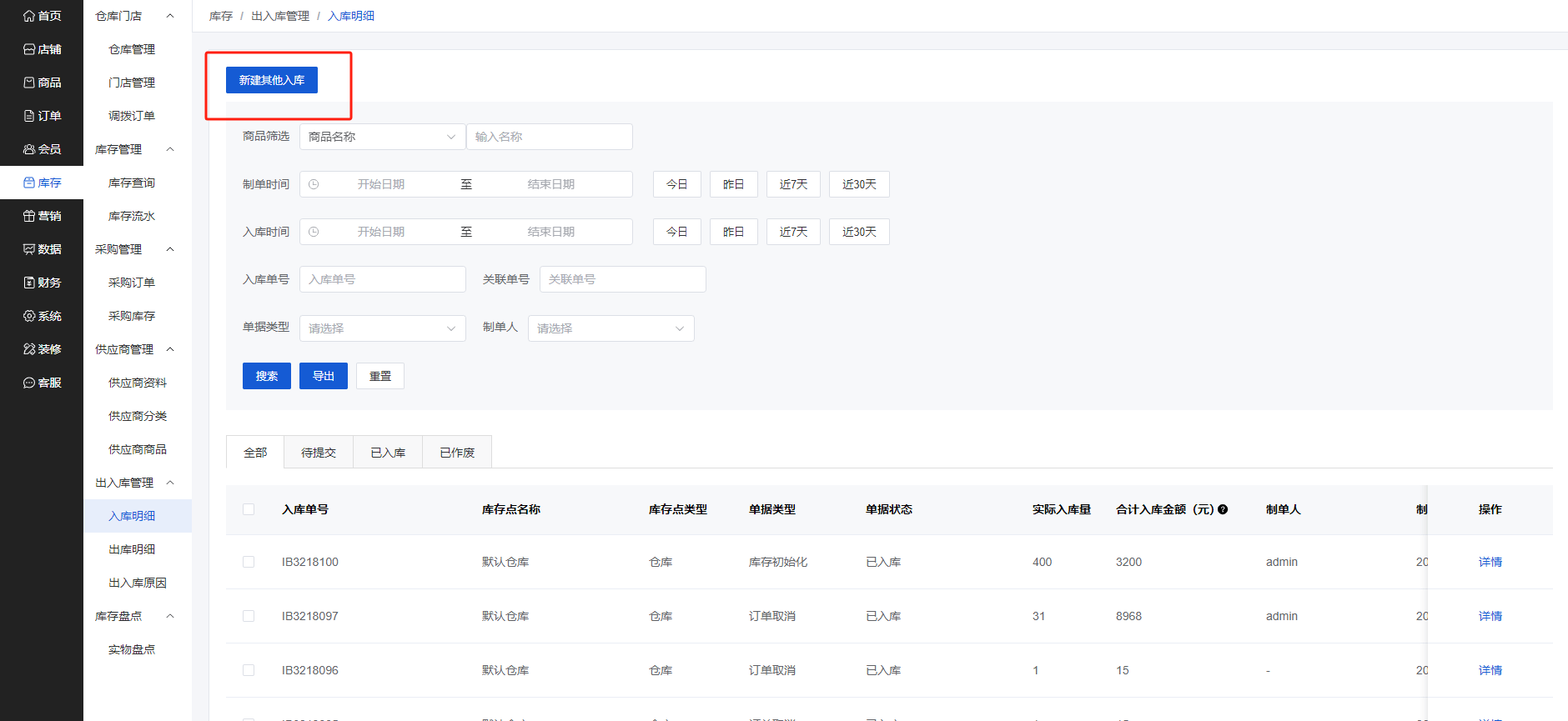Click the 搜索 search button

tap(267, 376)
